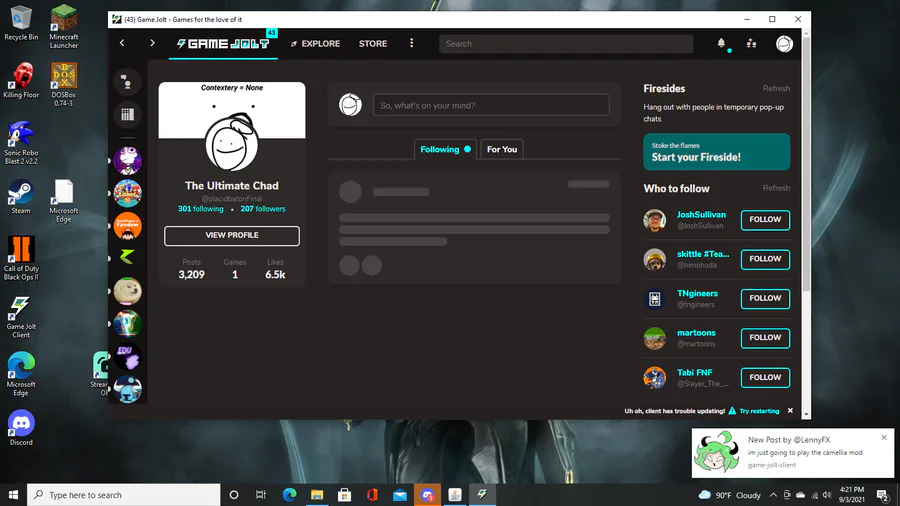
Task: Open JoshSullivan's profile name
Action: pos(701,215)
